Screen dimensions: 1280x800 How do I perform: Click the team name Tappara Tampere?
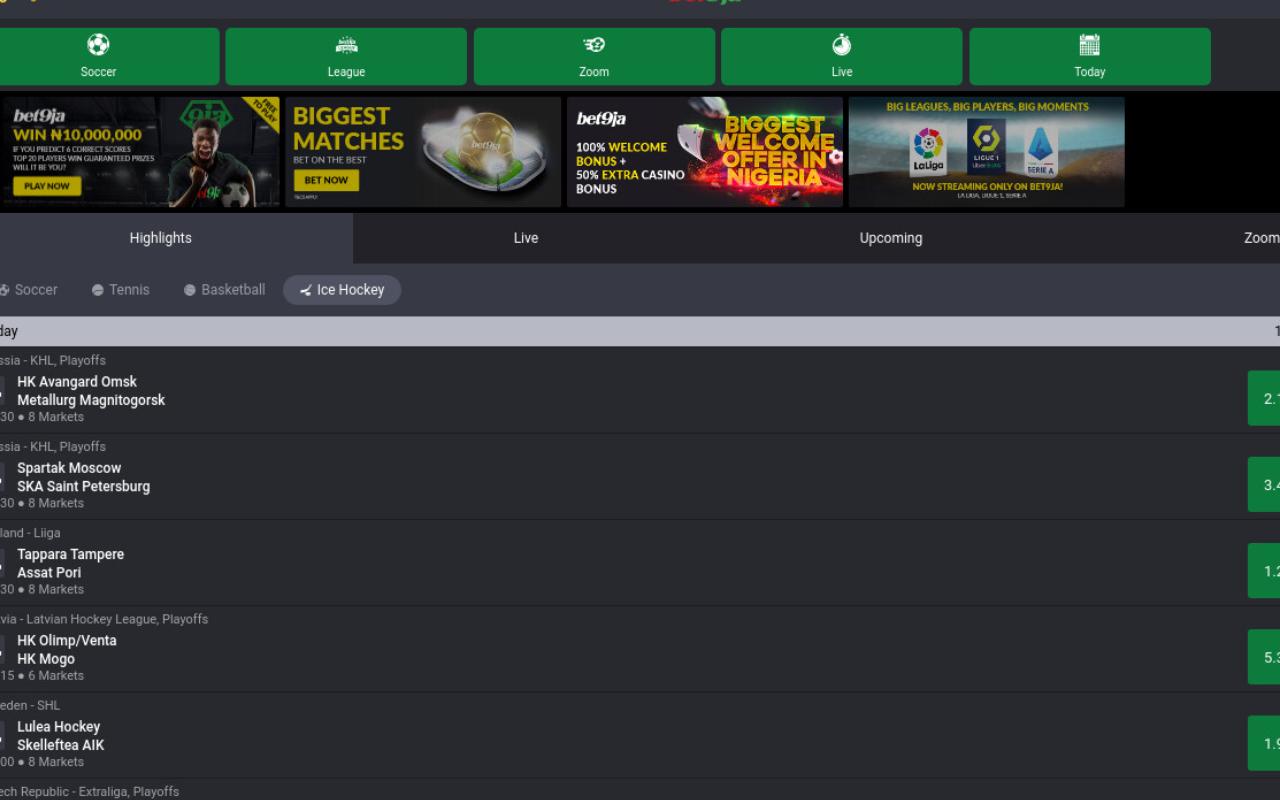click(x=71, y=554)
